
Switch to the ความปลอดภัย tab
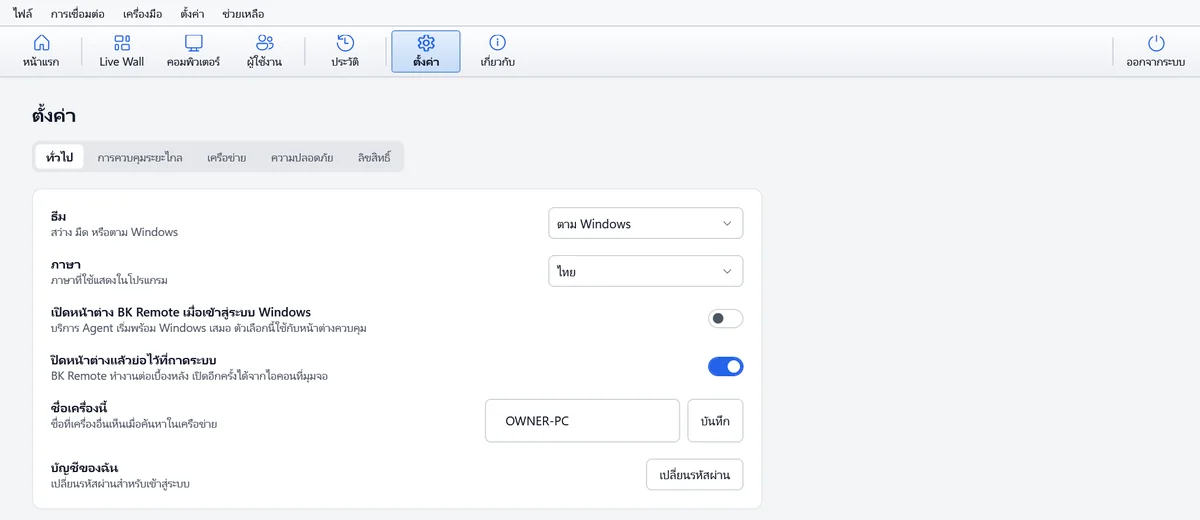click(x=302, y=158)
